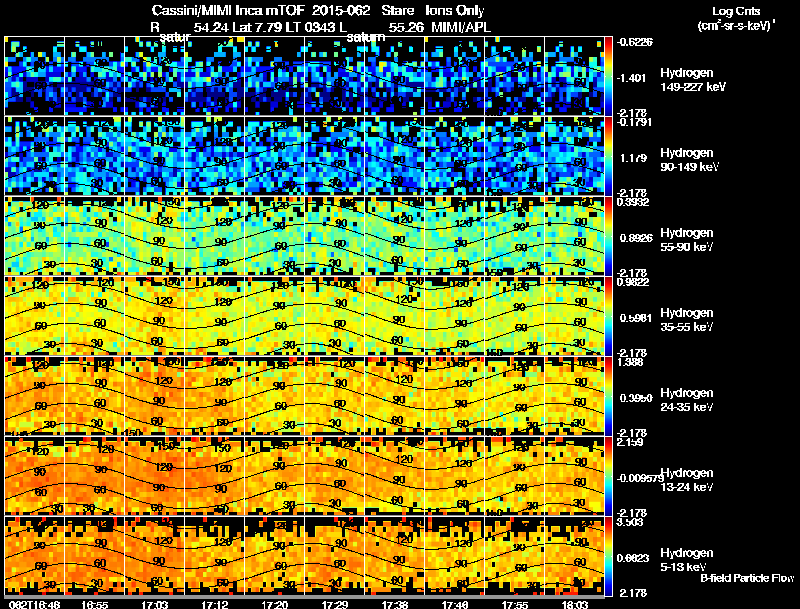Click the colorbar maximum value '-0.6226'
800x609 pixels.
635,42
